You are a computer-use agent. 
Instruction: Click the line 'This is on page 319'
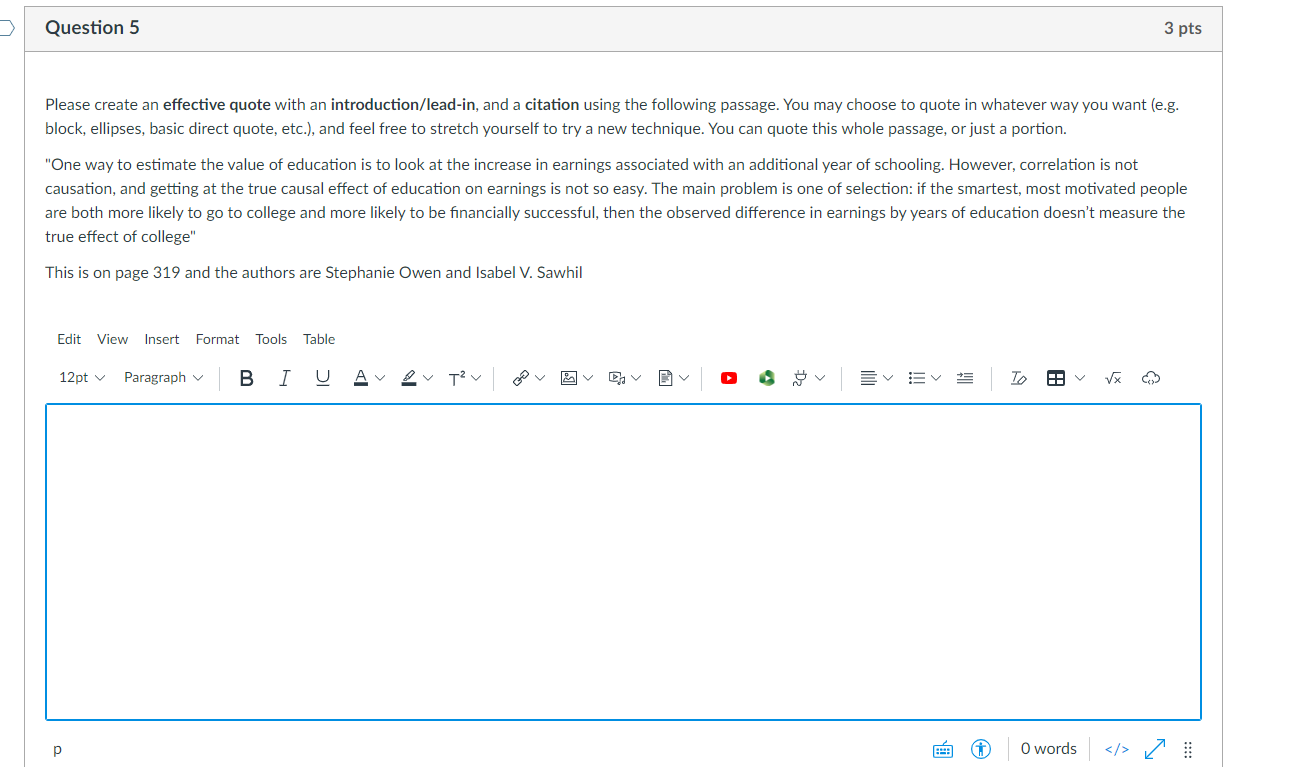coord(314,273)
